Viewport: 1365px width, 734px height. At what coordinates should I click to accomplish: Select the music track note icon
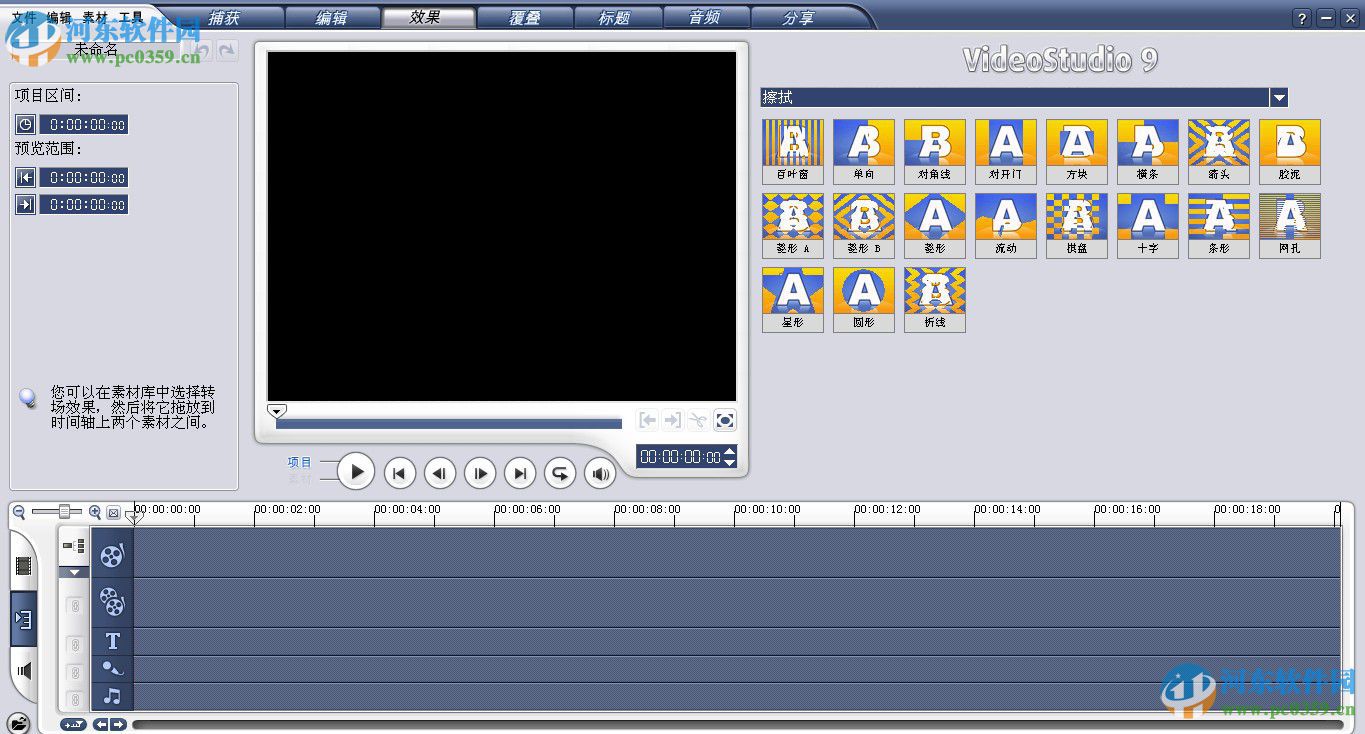113,696
